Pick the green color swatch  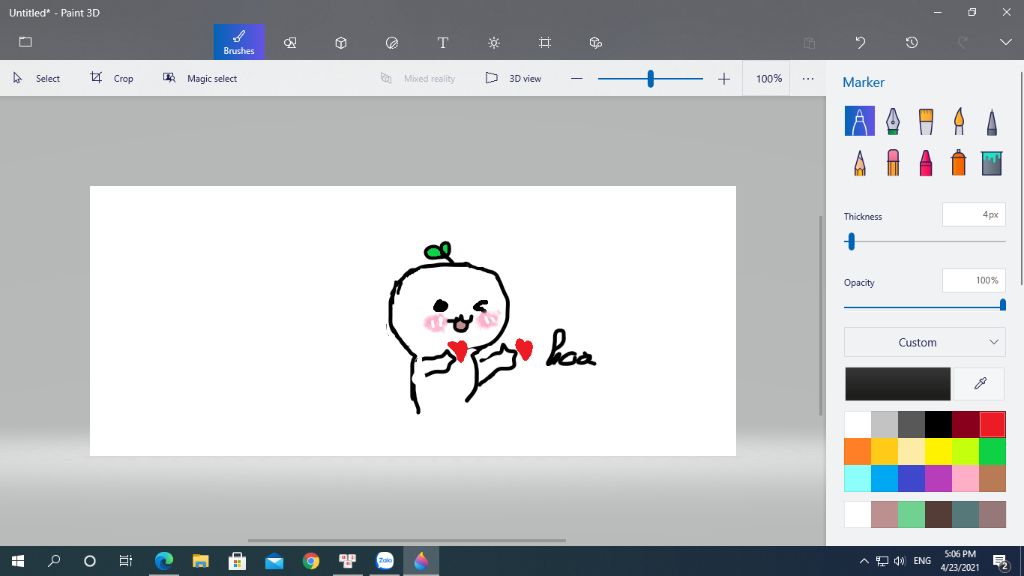(993, 452)
